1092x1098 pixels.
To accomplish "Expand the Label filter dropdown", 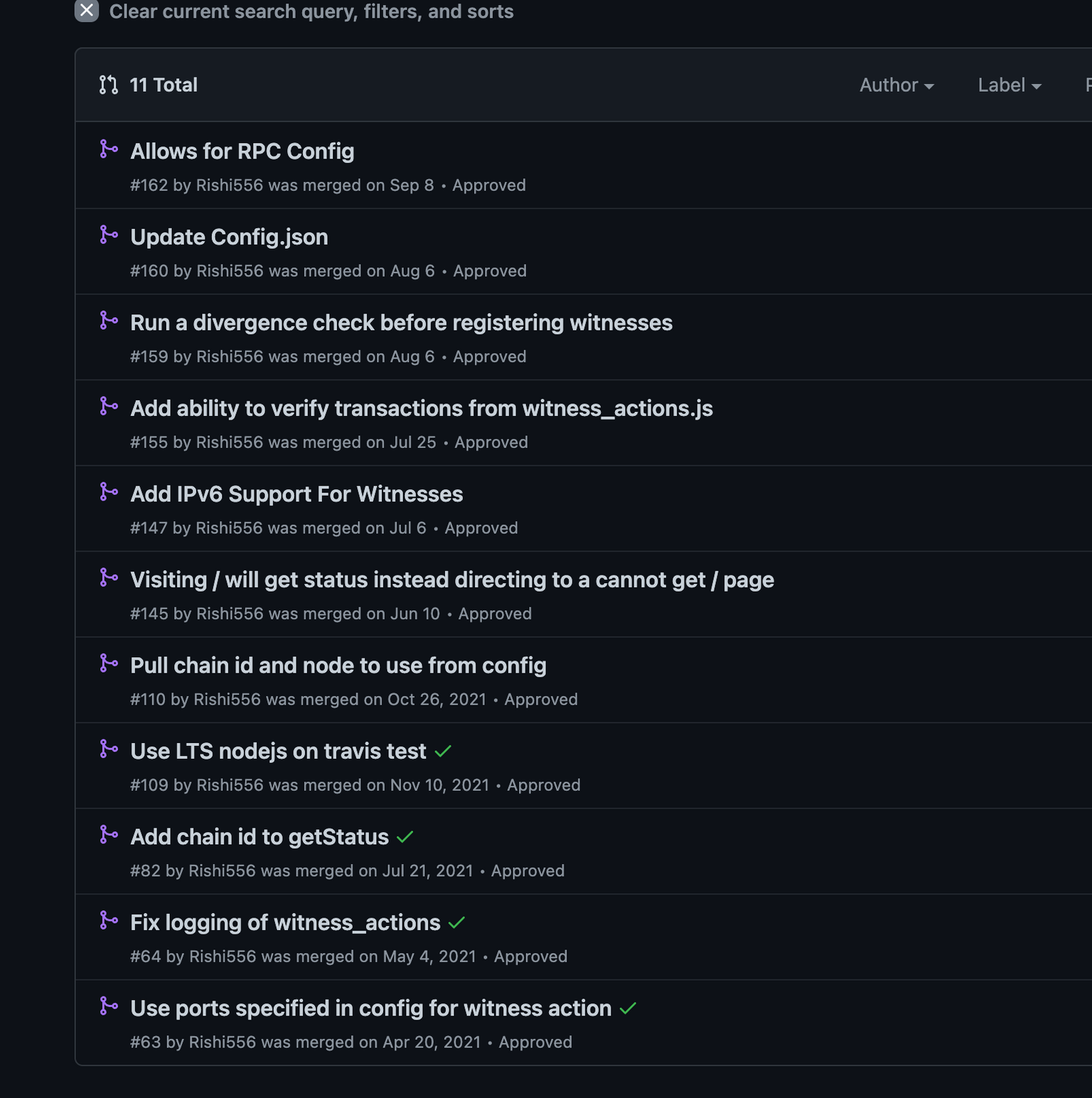I will coord(1010,85).
